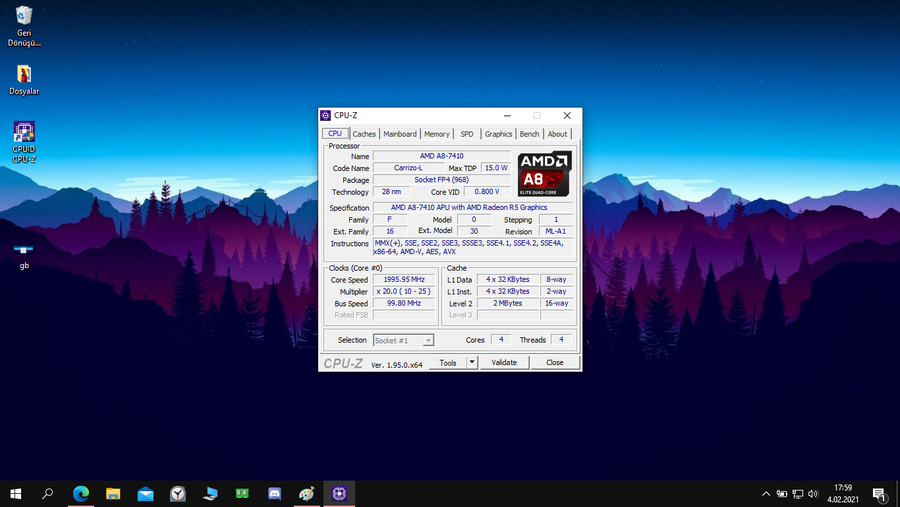Switch to the Bench tab
Image resolution: width=900 pixels, height=507 pixels.
(x=529, y=134)
